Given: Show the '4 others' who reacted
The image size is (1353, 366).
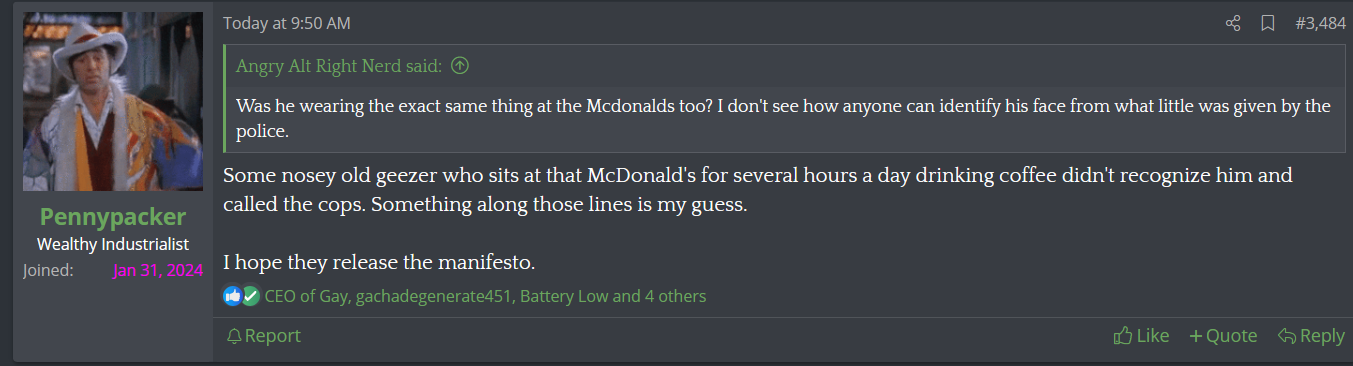Looking at the screenshot, I should tap(676, 296).
